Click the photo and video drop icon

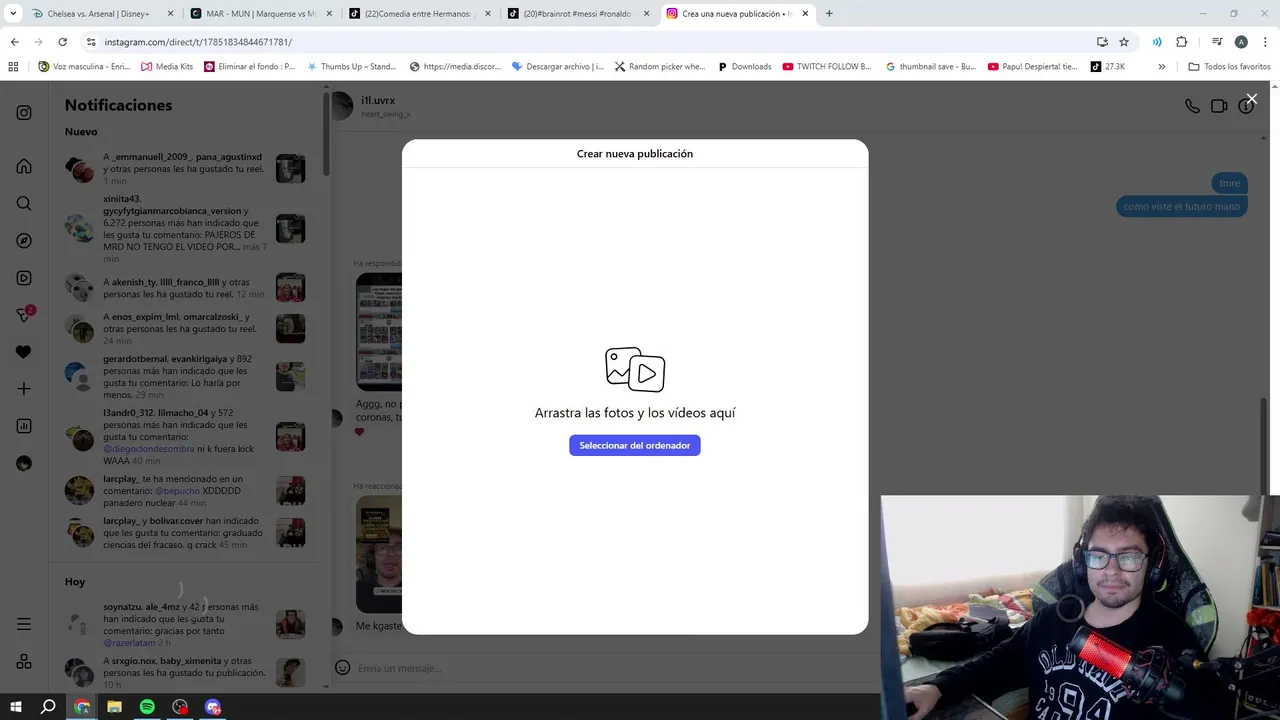pos(635,370)
